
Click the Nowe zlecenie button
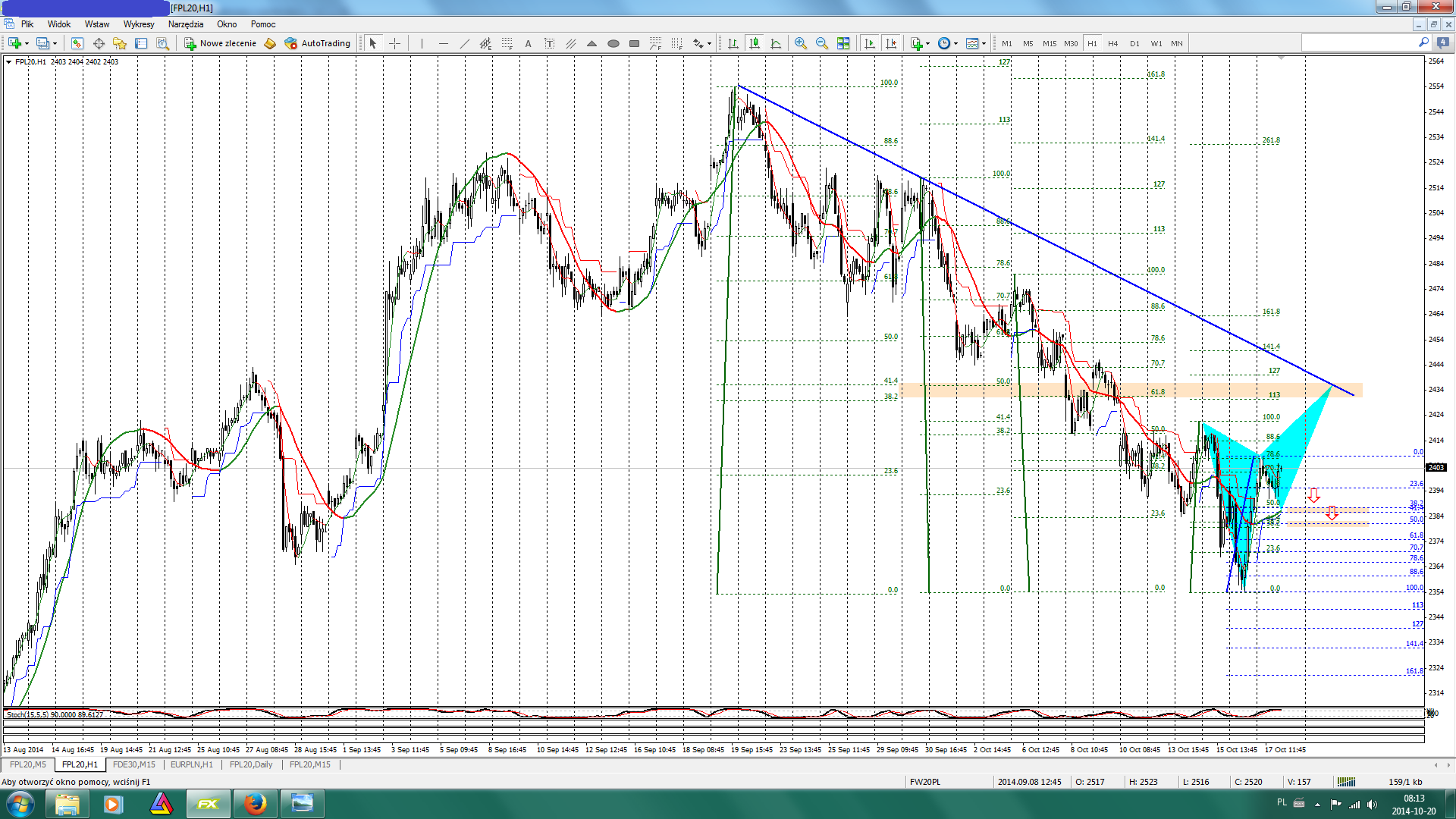tap(220, 43)
